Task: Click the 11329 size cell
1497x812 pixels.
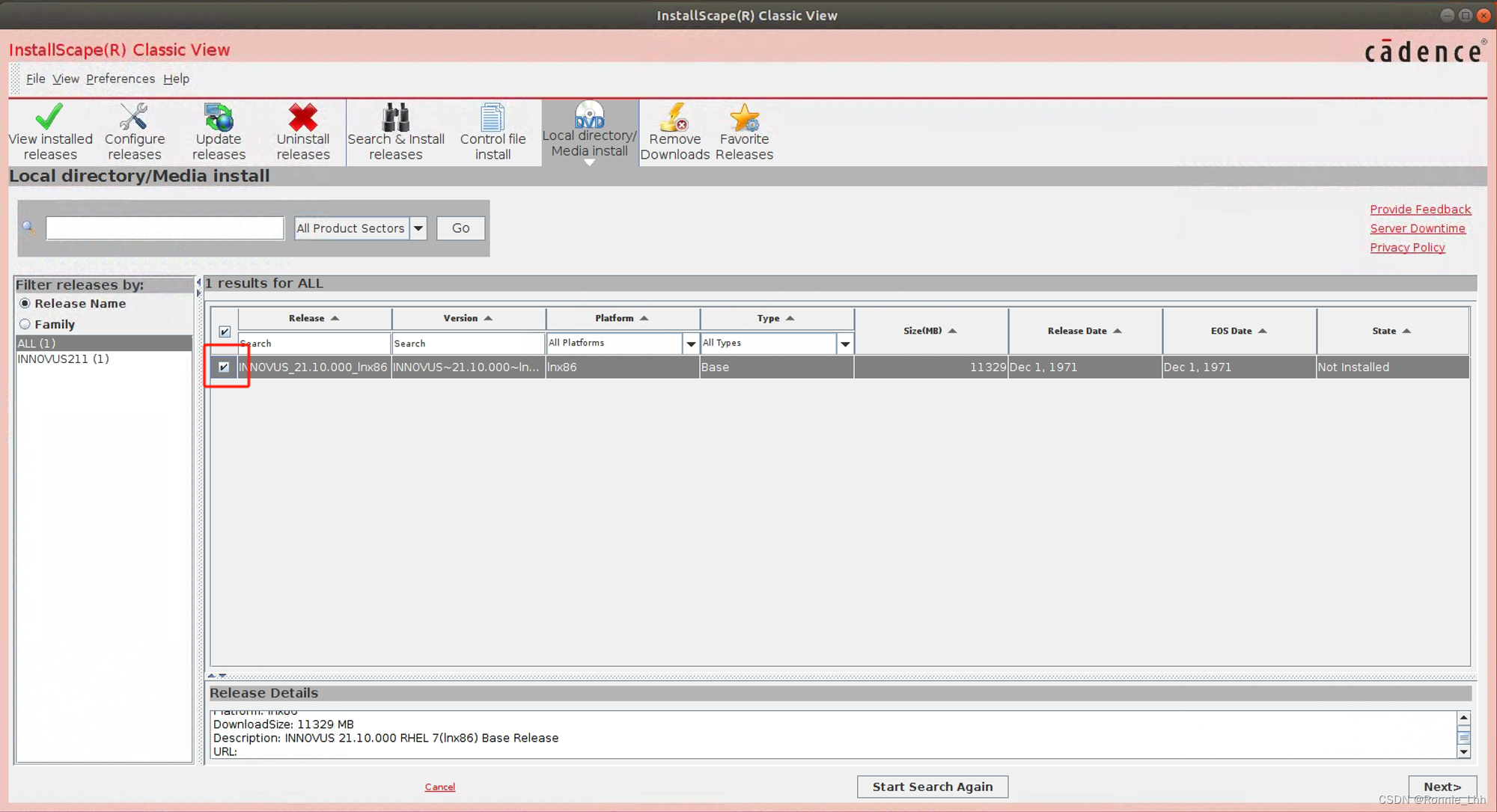Action: pos(931,367)
